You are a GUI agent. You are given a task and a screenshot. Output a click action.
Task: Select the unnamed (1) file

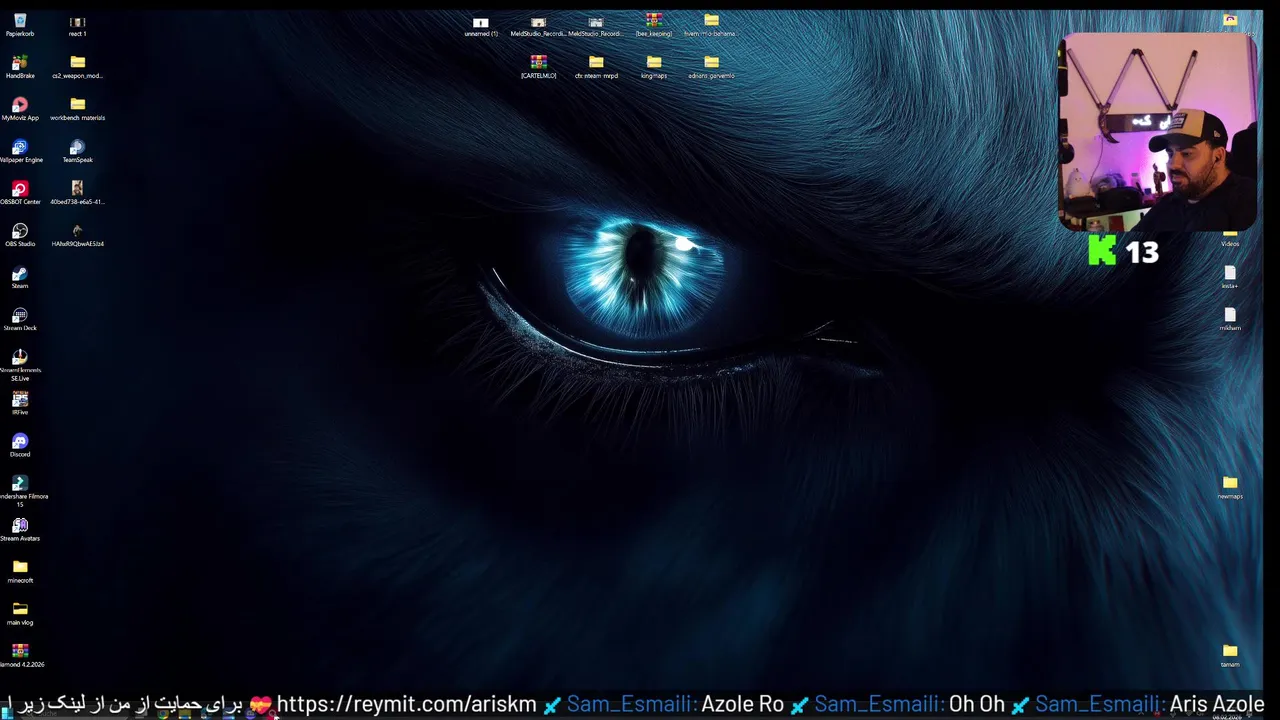pyautogui.click(x=481, y=25)
